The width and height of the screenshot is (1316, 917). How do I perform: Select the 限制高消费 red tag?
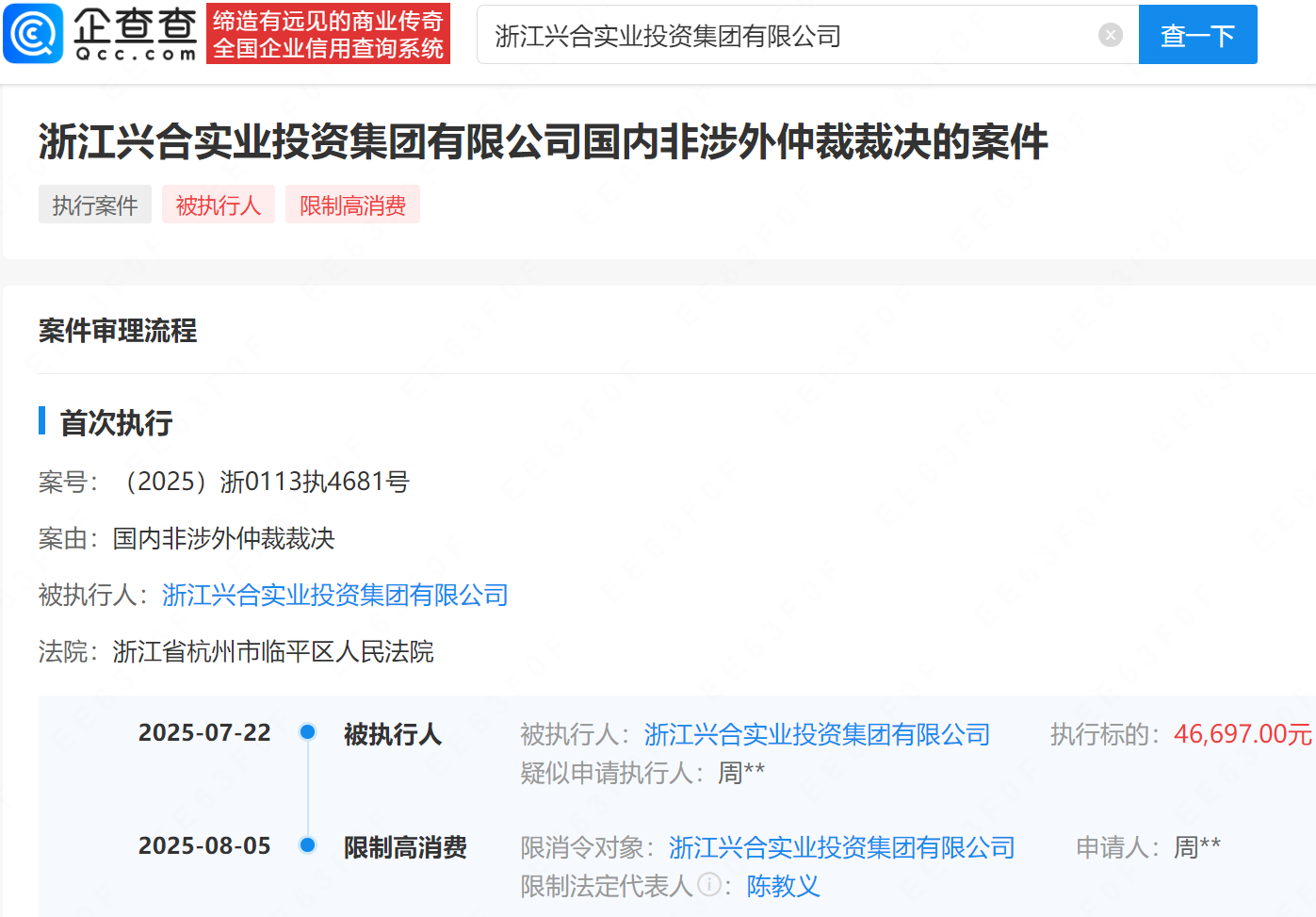point(352,205)
